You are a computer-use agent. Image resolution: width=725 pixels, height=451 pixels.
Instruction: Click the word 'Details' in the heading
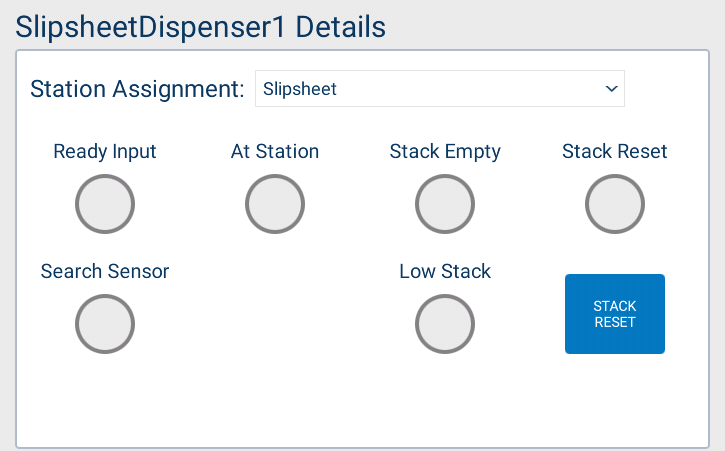(341, 26)
